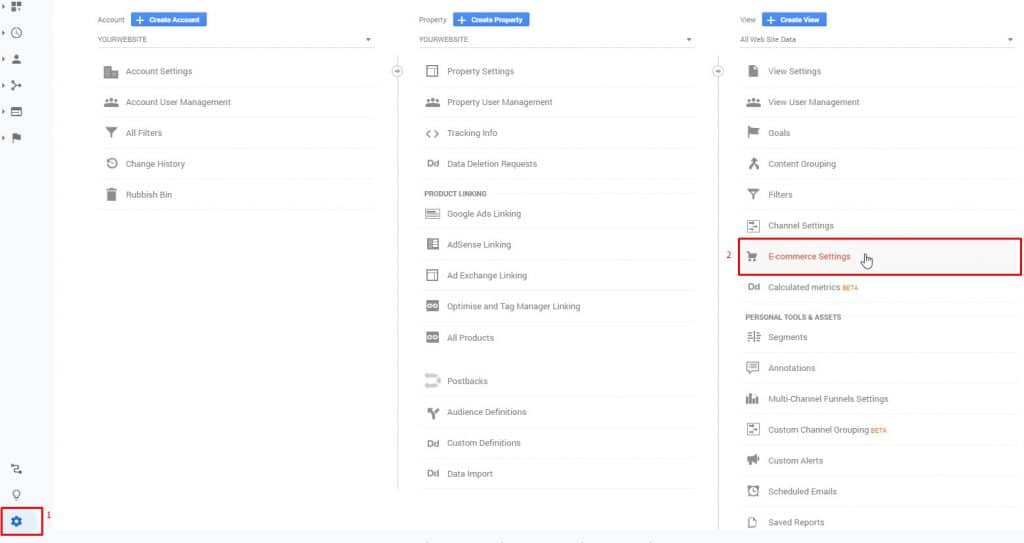The image size is (1024, 543).
Task: Open the Customisation dashboard icon in sidebar
Action: [16, 7]
